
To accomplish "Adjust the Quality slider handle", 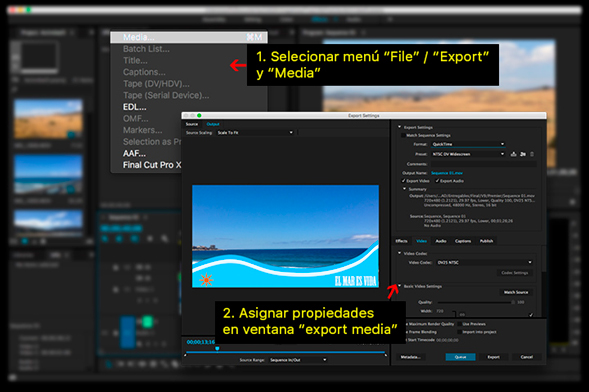I will tap(513, 302).
